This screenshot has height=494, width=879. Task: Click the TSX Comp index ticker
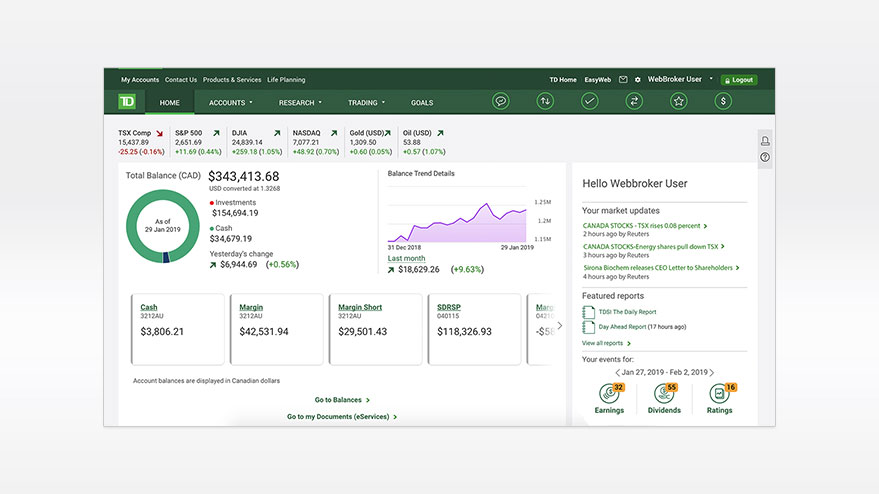(141, 142)
